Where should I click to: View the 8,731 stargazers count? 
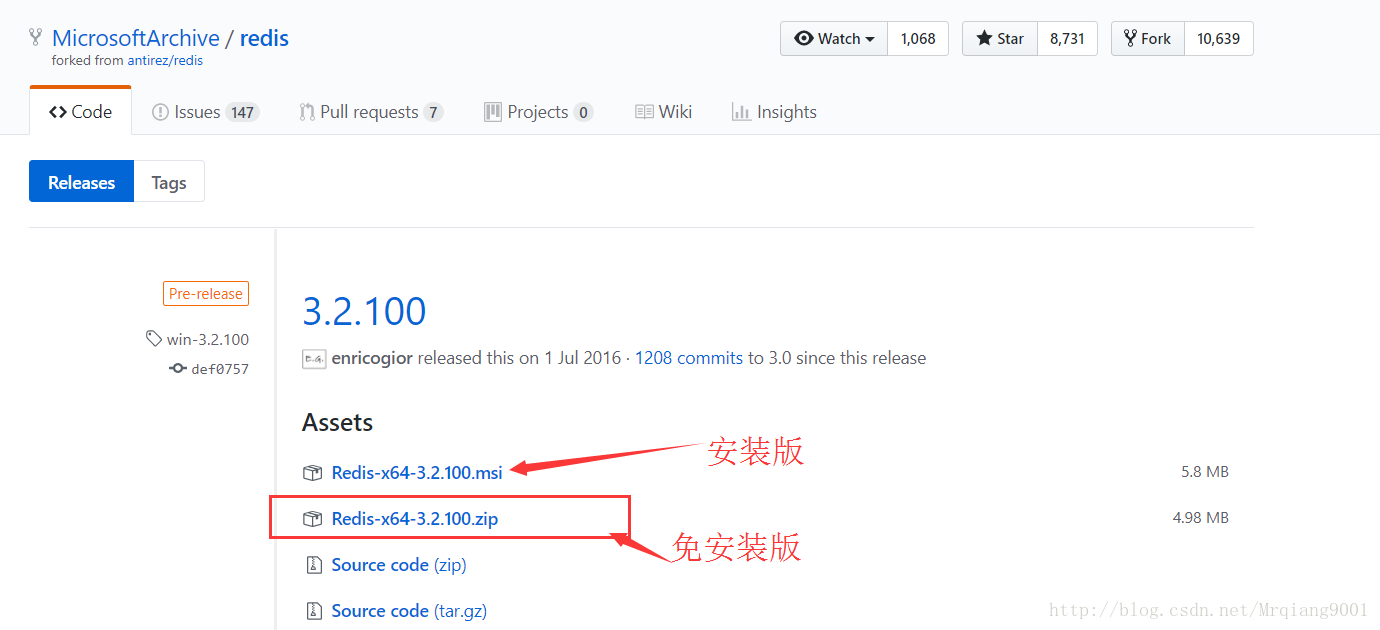tap(1067, 39)
